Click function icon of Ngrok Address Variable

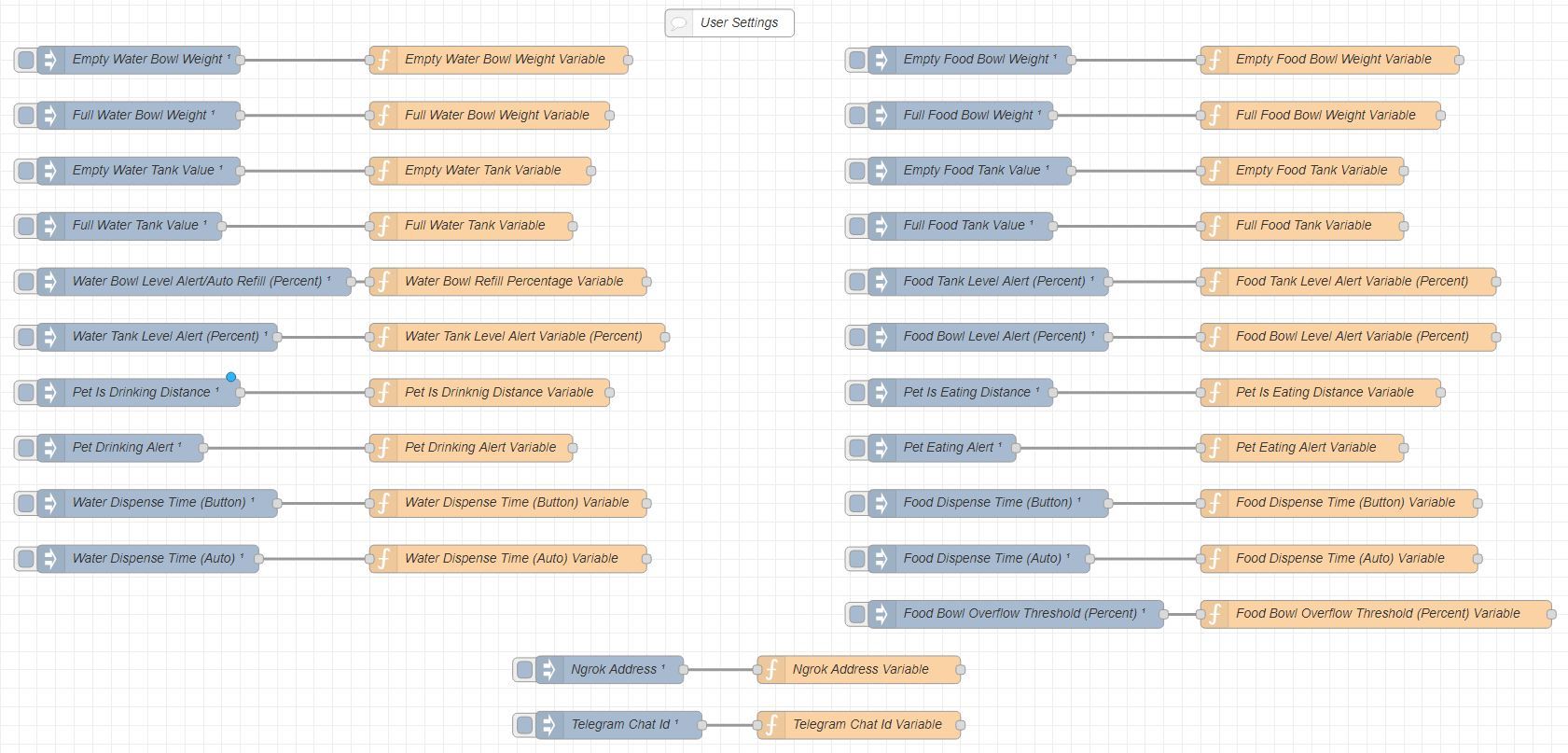[771, 670]
